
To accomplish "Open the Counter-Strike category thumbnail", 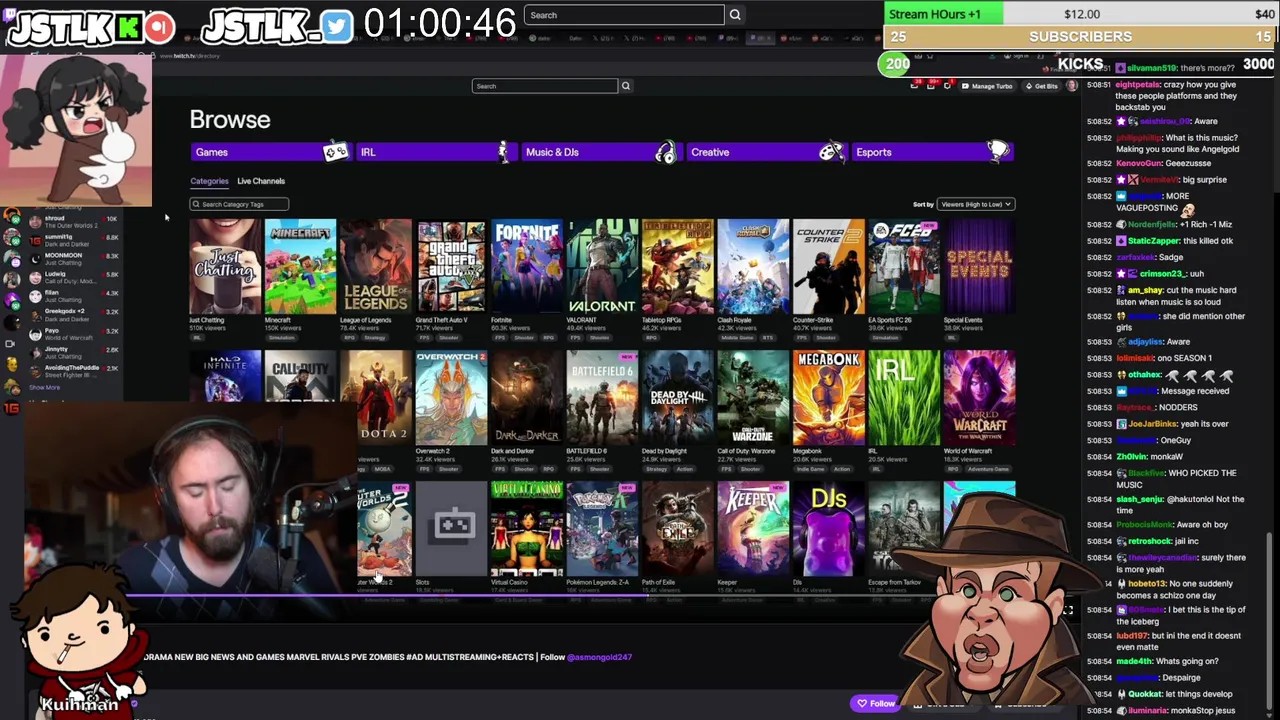I will pyautogui.click(x=829, y=267).
